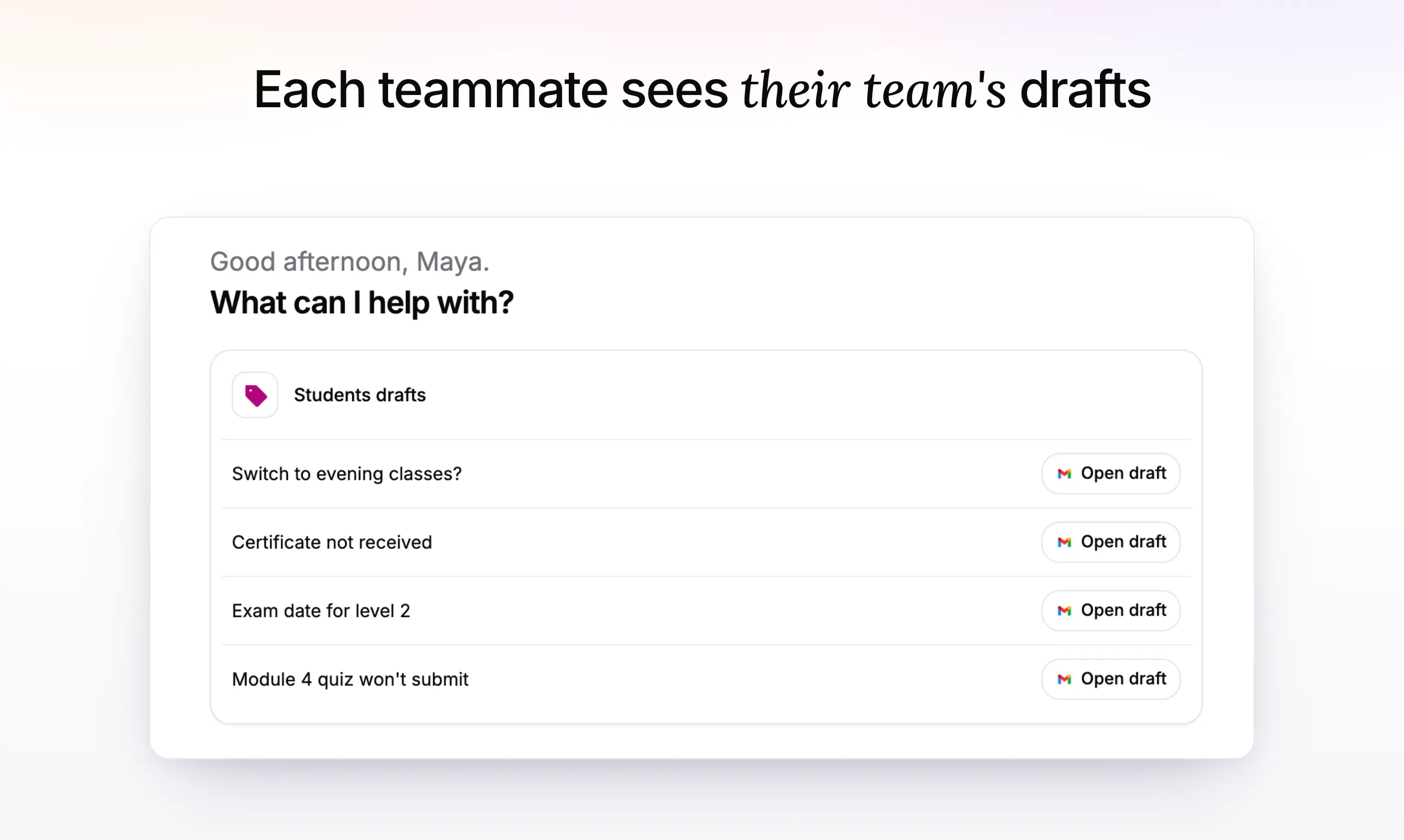Click the Gmail icon in Module 4 quiz row
Screen dimensions: 1404x840
click(x=1064, y=679)
